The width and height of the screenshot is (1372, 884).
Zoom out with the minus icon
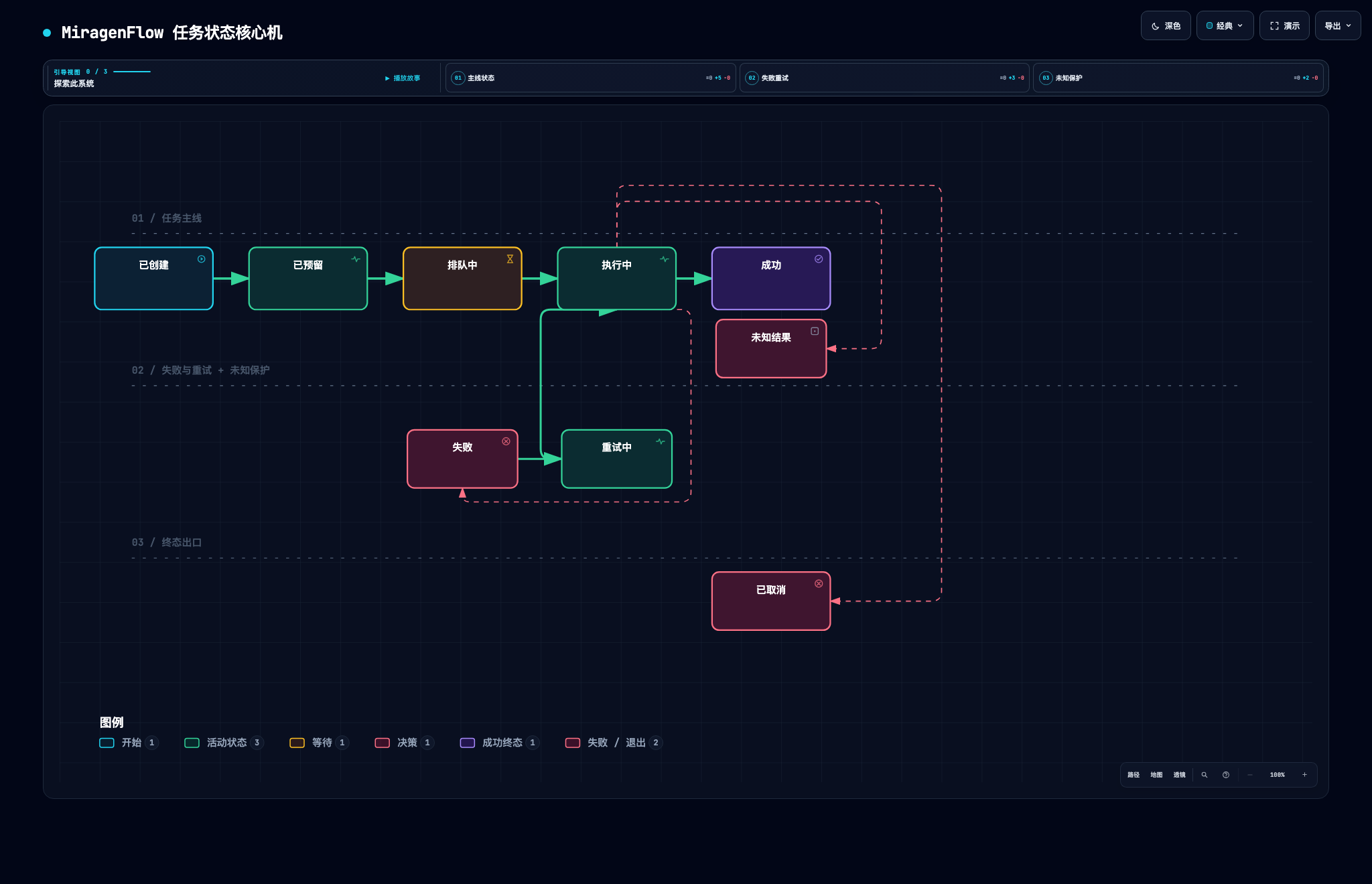click(1250, 775)
